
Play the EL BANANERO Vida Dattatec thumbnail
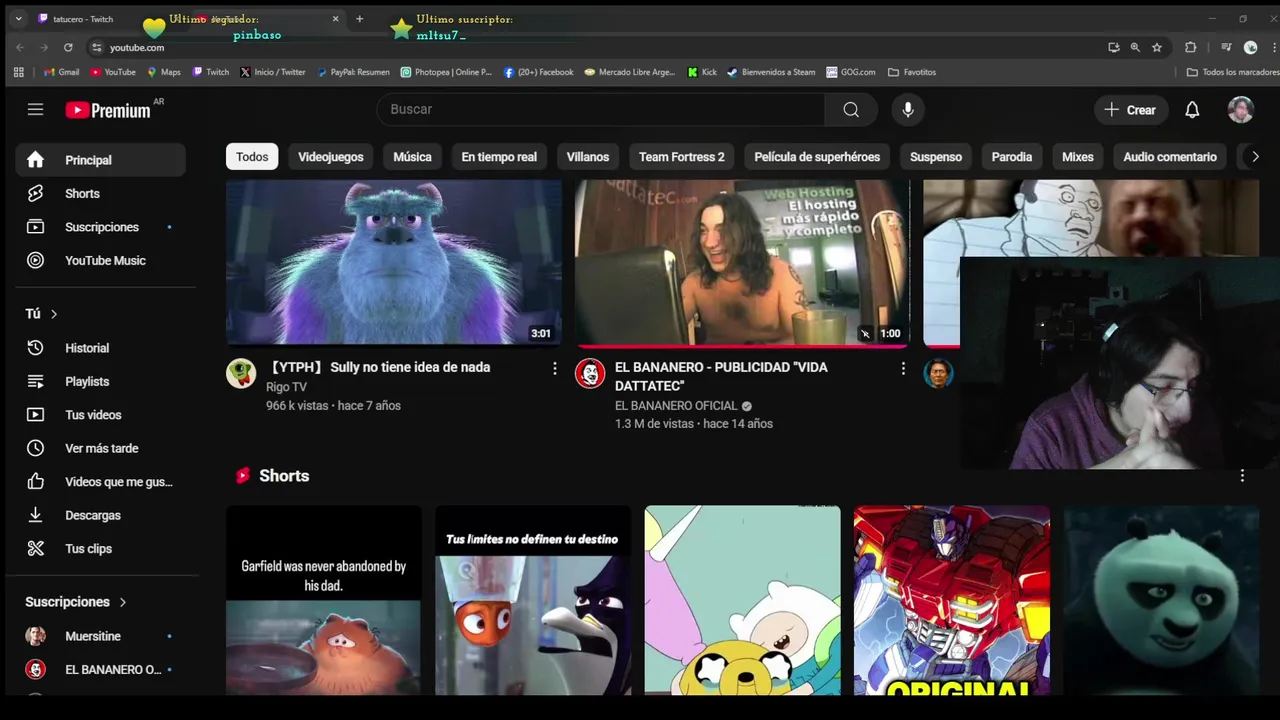pyautogui.click(x=742, y=263)
